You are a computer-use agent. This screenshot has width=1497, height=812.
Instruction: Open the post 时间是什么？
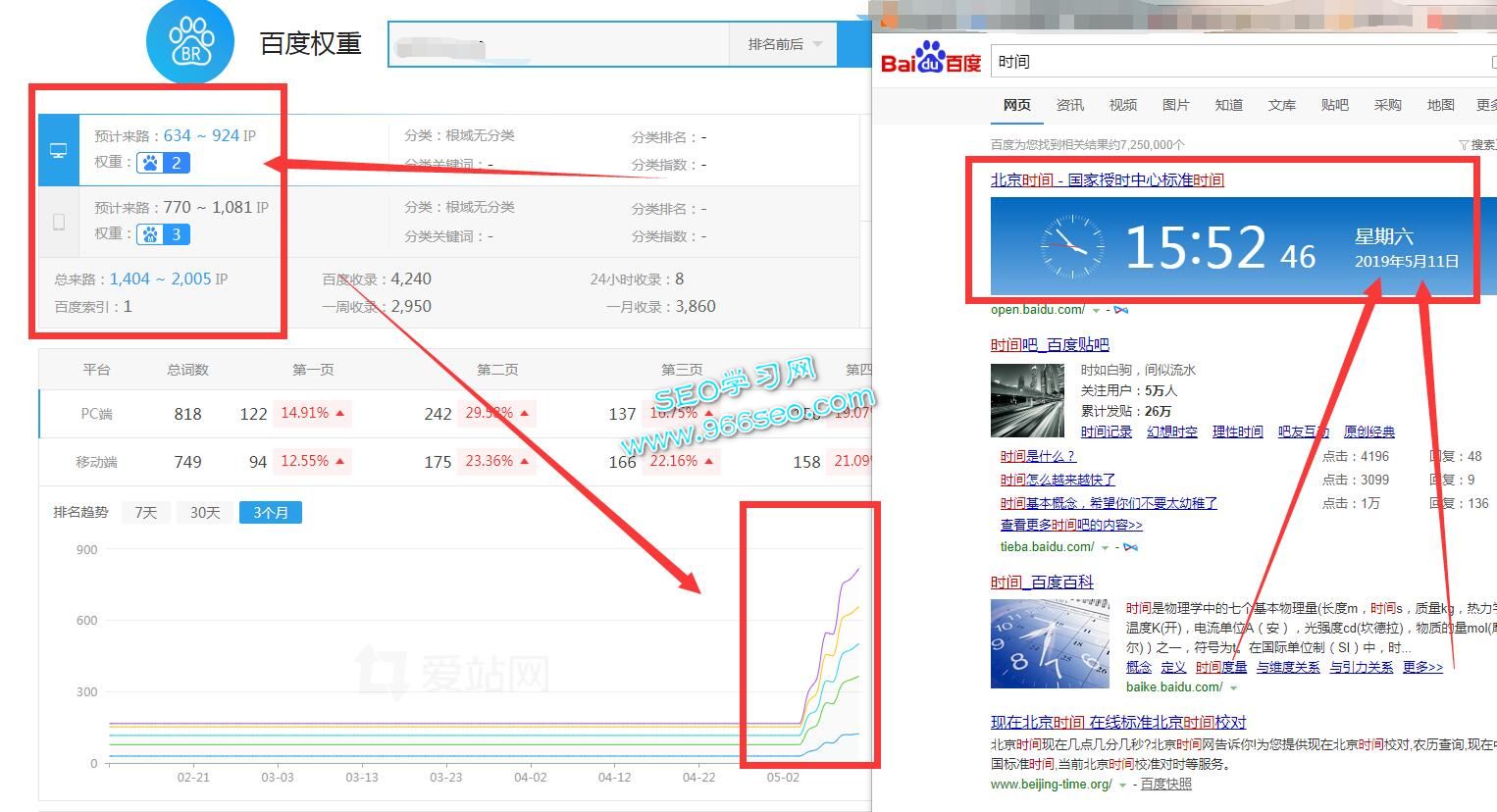[1038, 457]
